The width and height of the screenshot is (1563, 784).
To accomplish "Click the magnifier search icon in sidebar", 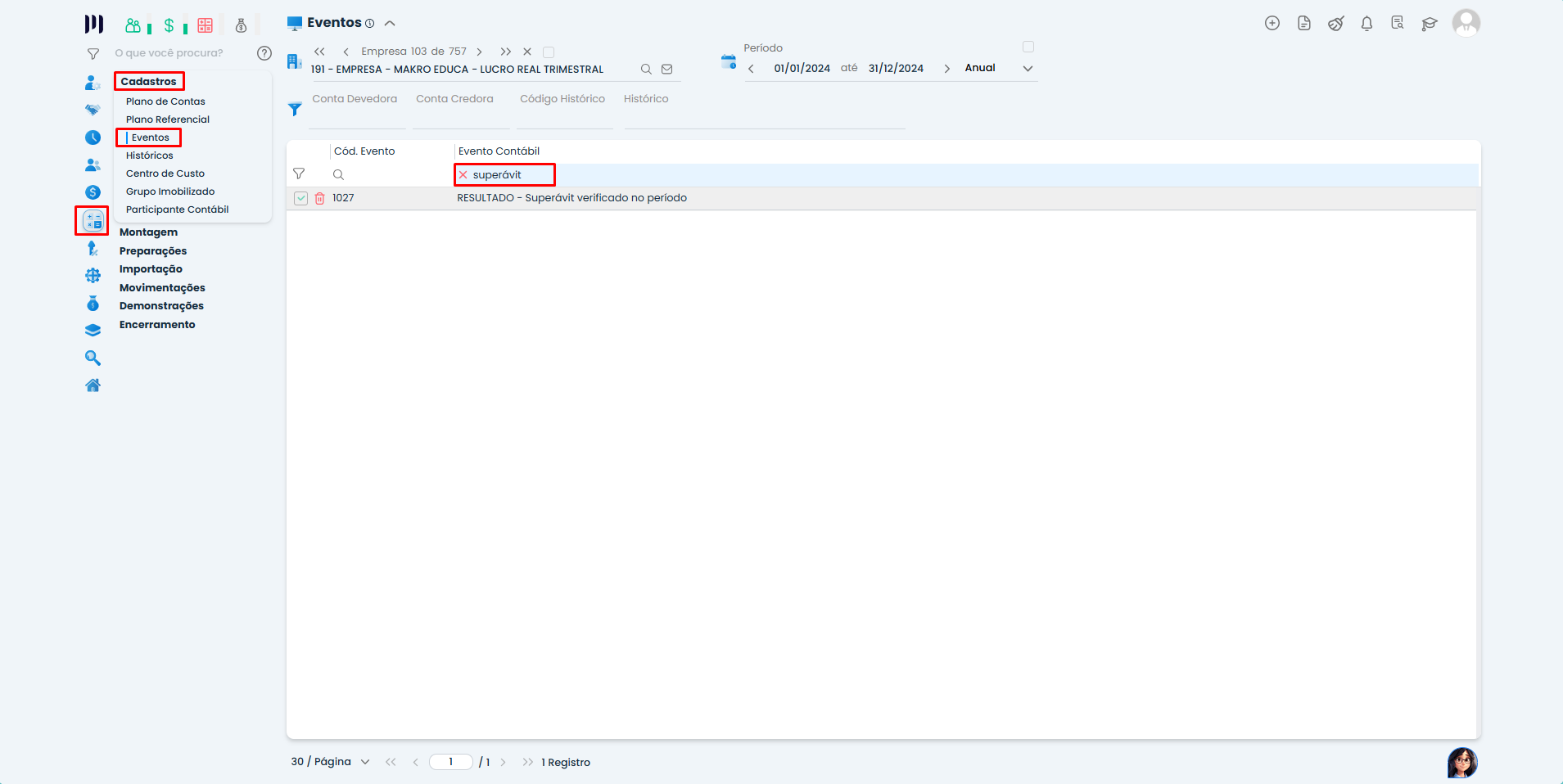I will point(93,358).
